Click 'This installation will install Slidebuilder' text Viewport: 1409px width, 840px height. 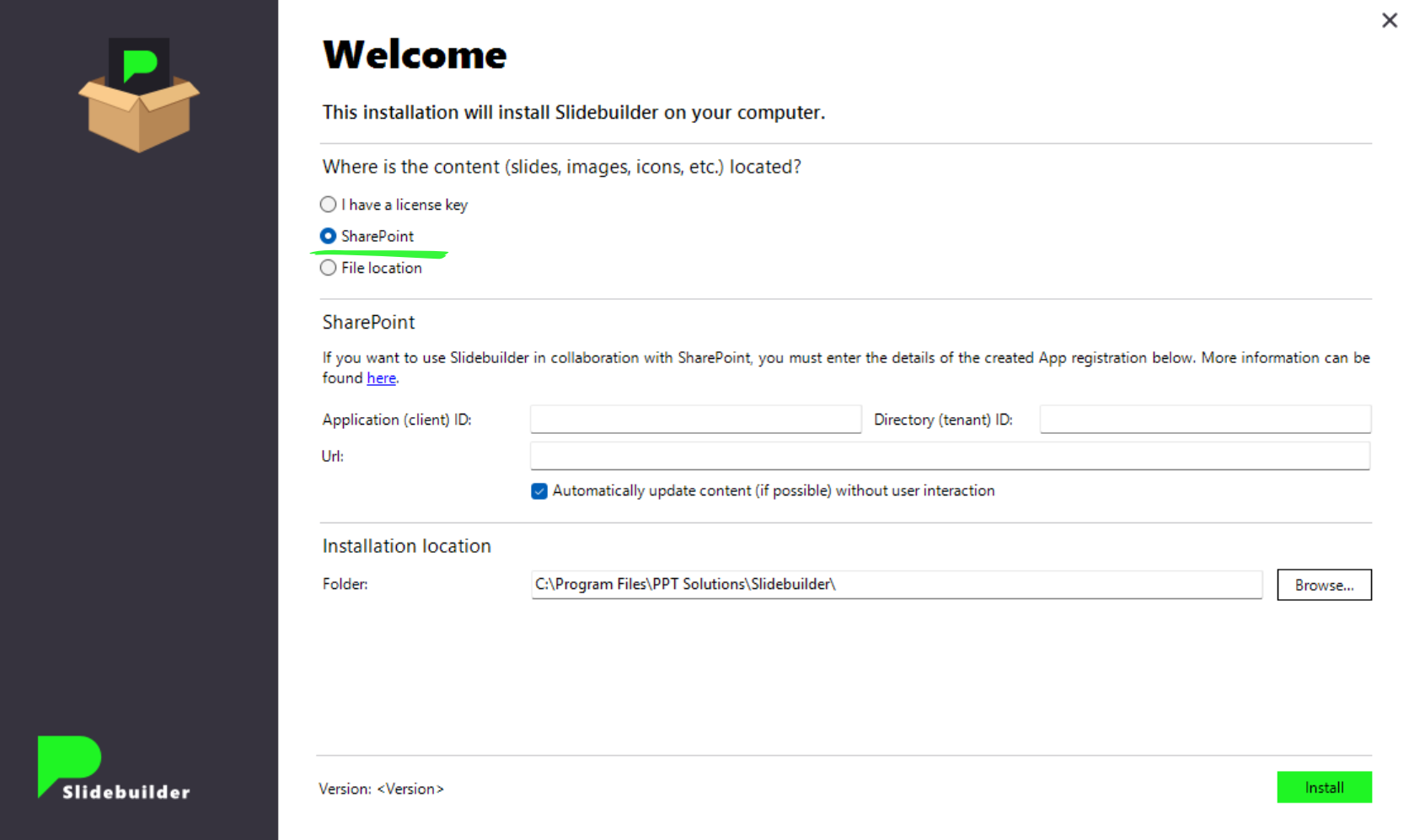[573, 112]
